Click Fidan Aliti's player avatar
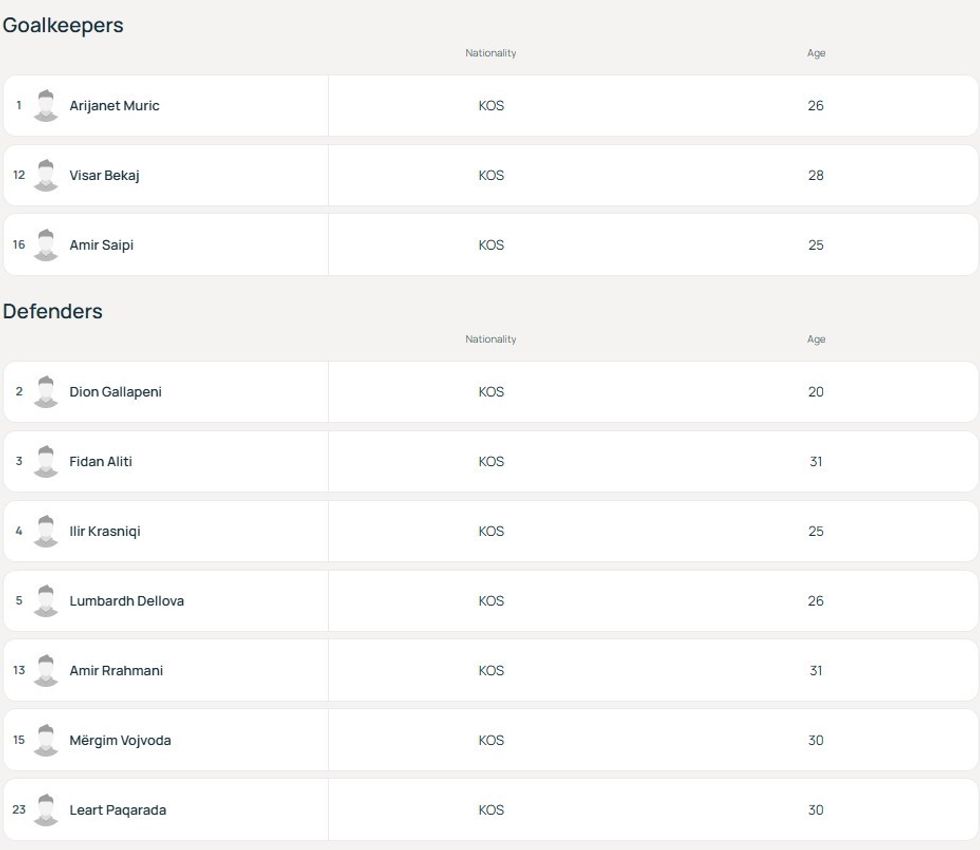980x850 pixels. (46, 462)
